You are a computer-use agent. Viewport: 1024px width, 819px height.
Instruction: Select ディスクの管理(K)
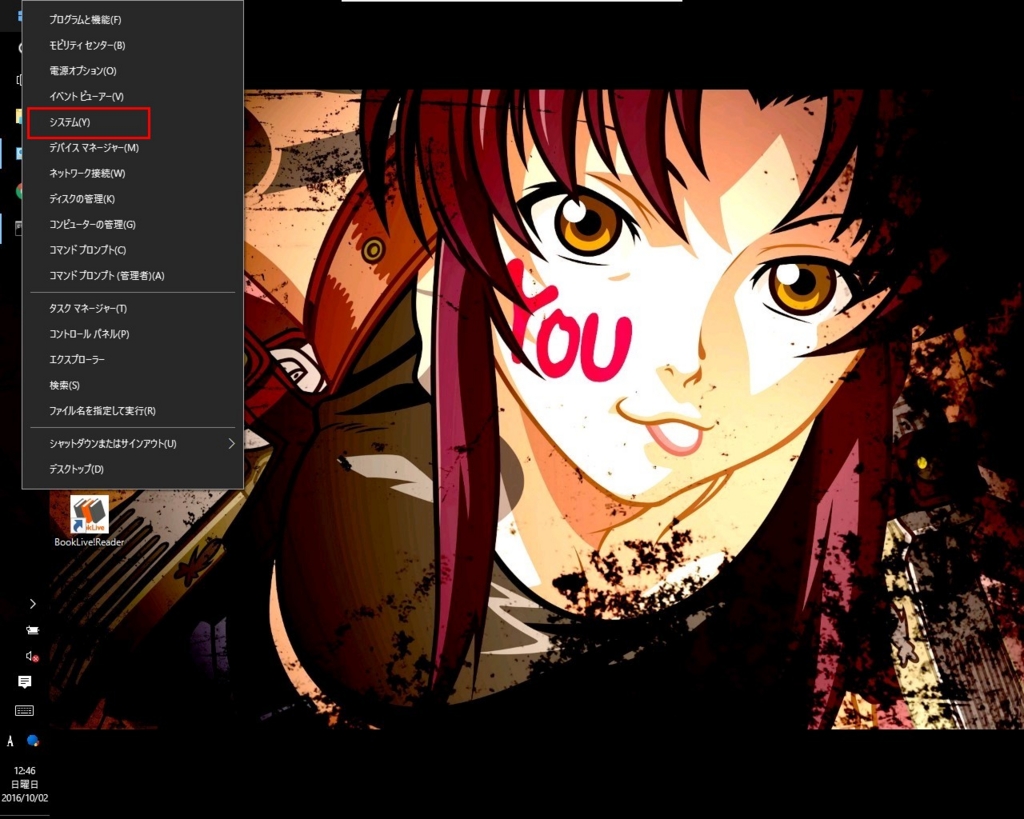pyautogui.click(x=133, y=199)
